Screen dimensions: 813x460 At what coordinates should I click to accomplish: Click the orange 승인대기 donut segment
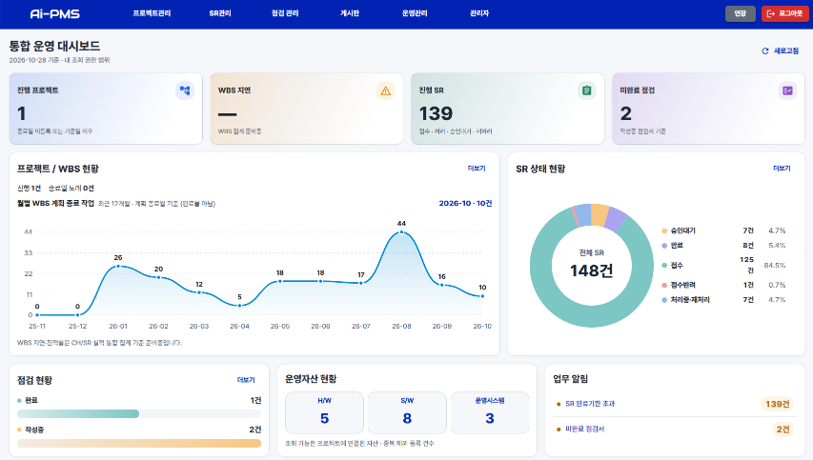tap(600, 215)
